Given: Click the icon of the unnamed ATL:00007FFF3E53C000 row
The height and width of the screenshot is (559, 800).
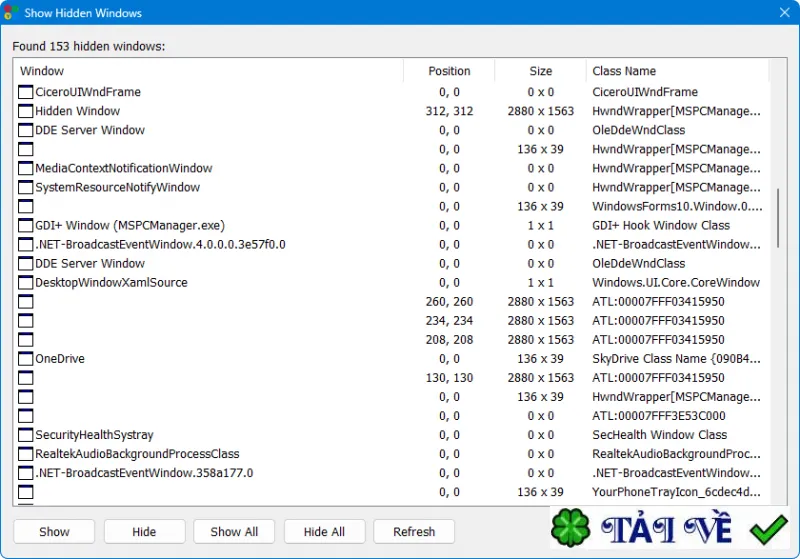Looking at the screenshot, I should pos(26,416).
